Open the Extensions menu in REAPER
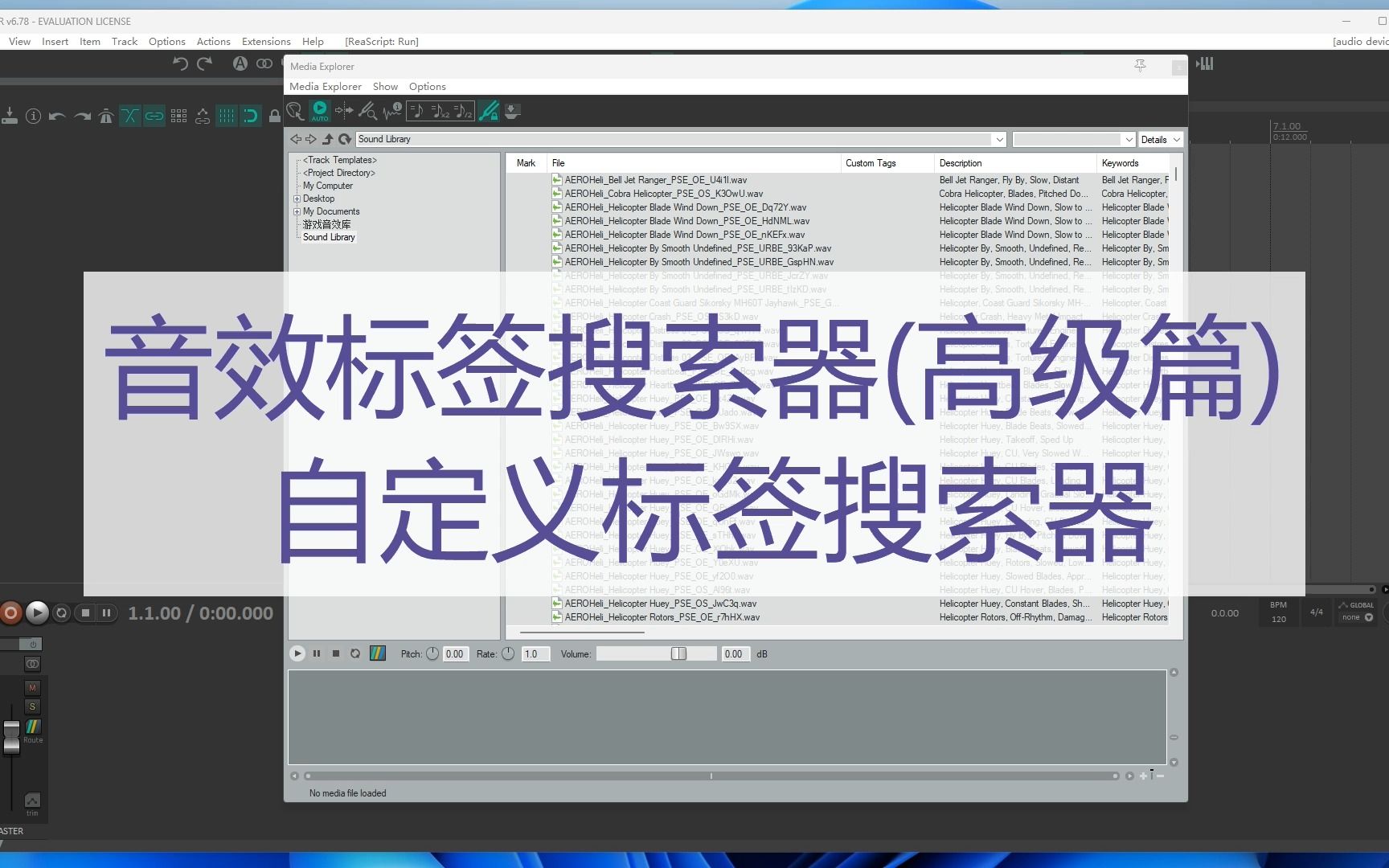This screenshot has height=868, width=1389. 266,41
